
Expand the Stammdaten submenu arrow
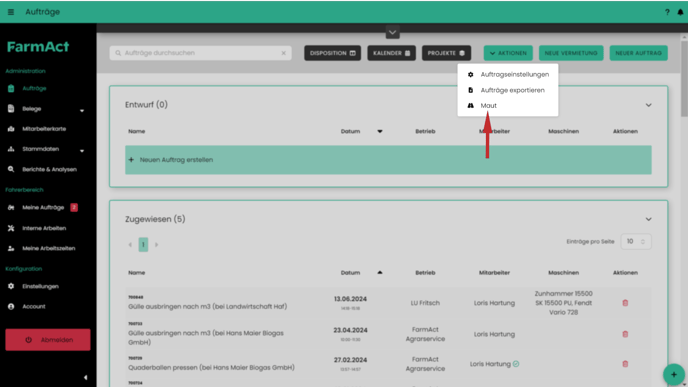(x=82, y=151)
